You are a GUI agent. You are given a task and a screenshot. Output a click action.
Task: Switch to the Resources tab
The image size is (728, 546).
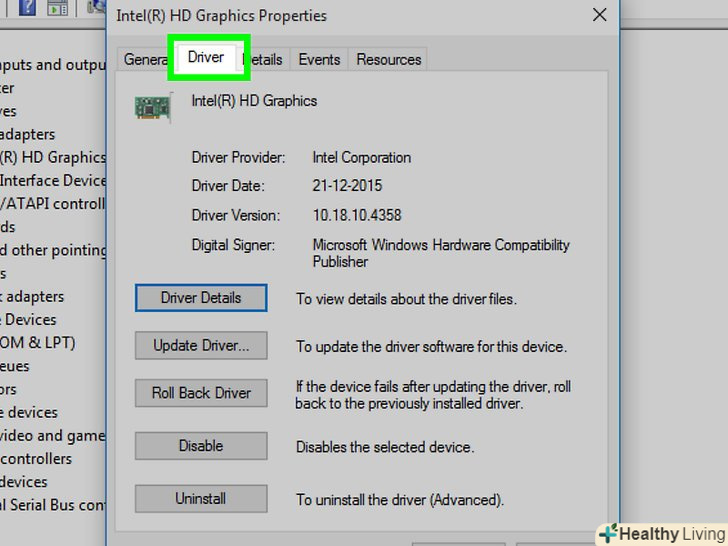(x=389, y=59)
